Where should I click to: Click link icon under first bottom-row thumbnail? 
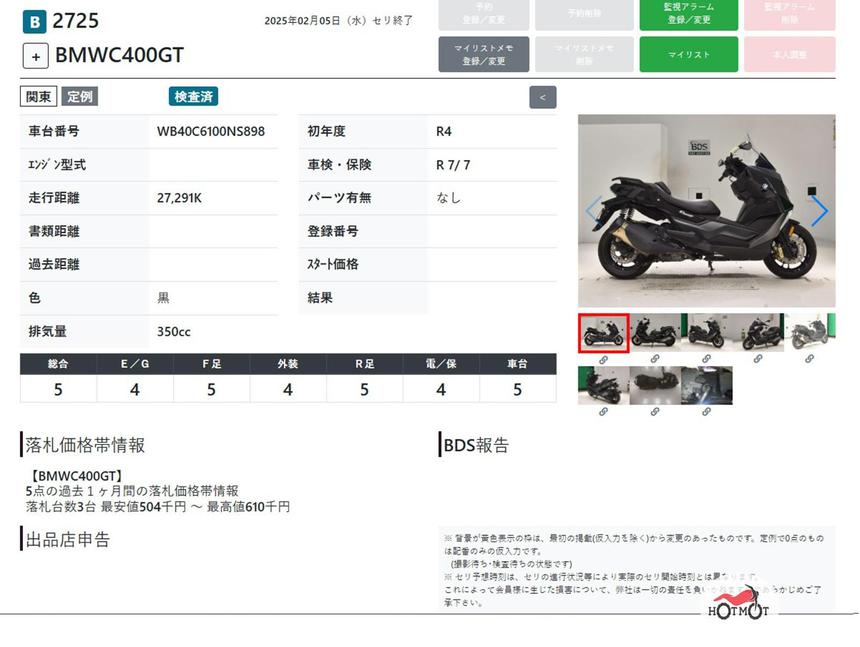[x=603, y=411]
